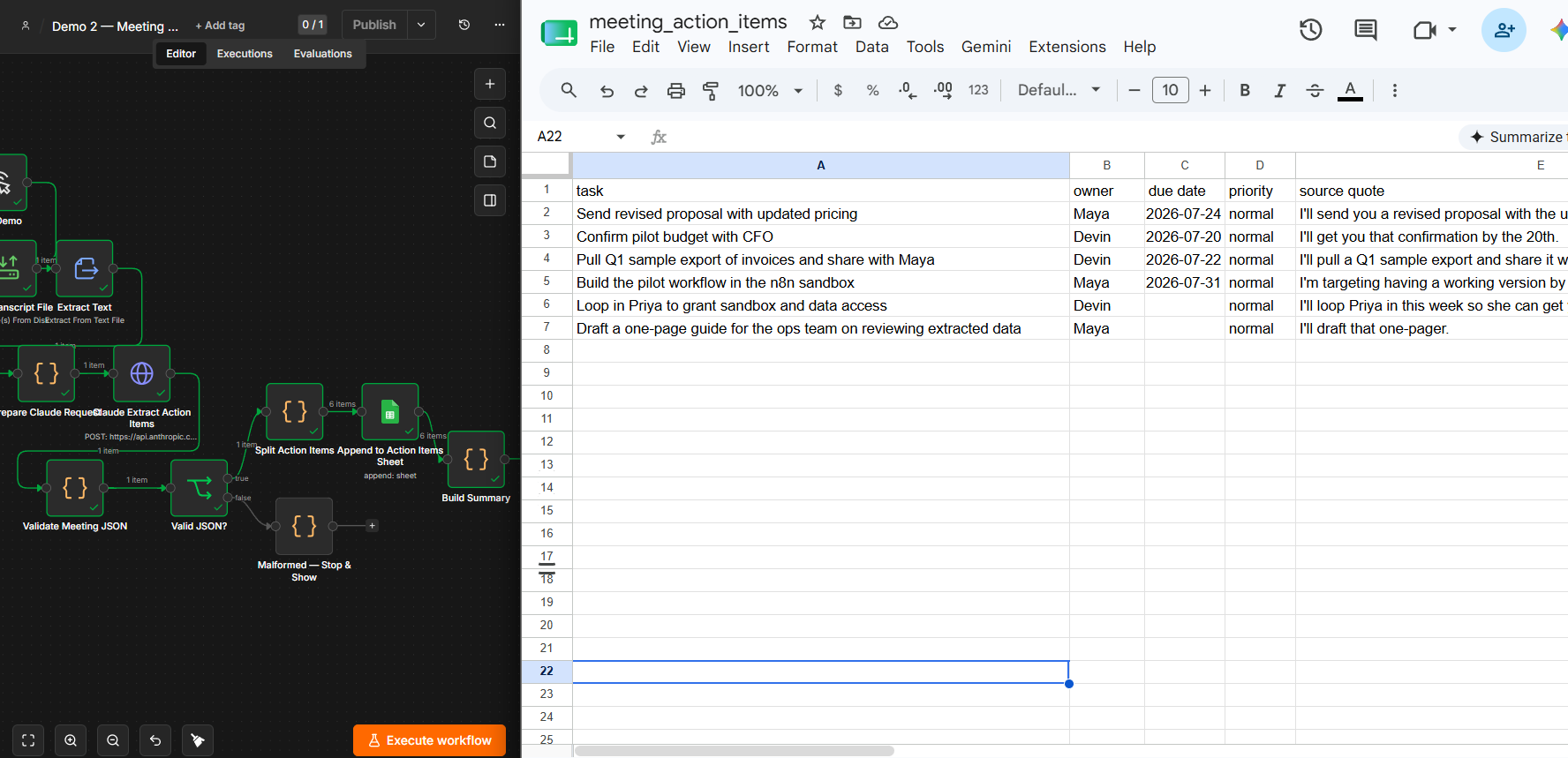Open the n8n workflow more-options menu
Image resolution: width=1568 pixels, height=758 pixels.
click(x=500, y=25)
